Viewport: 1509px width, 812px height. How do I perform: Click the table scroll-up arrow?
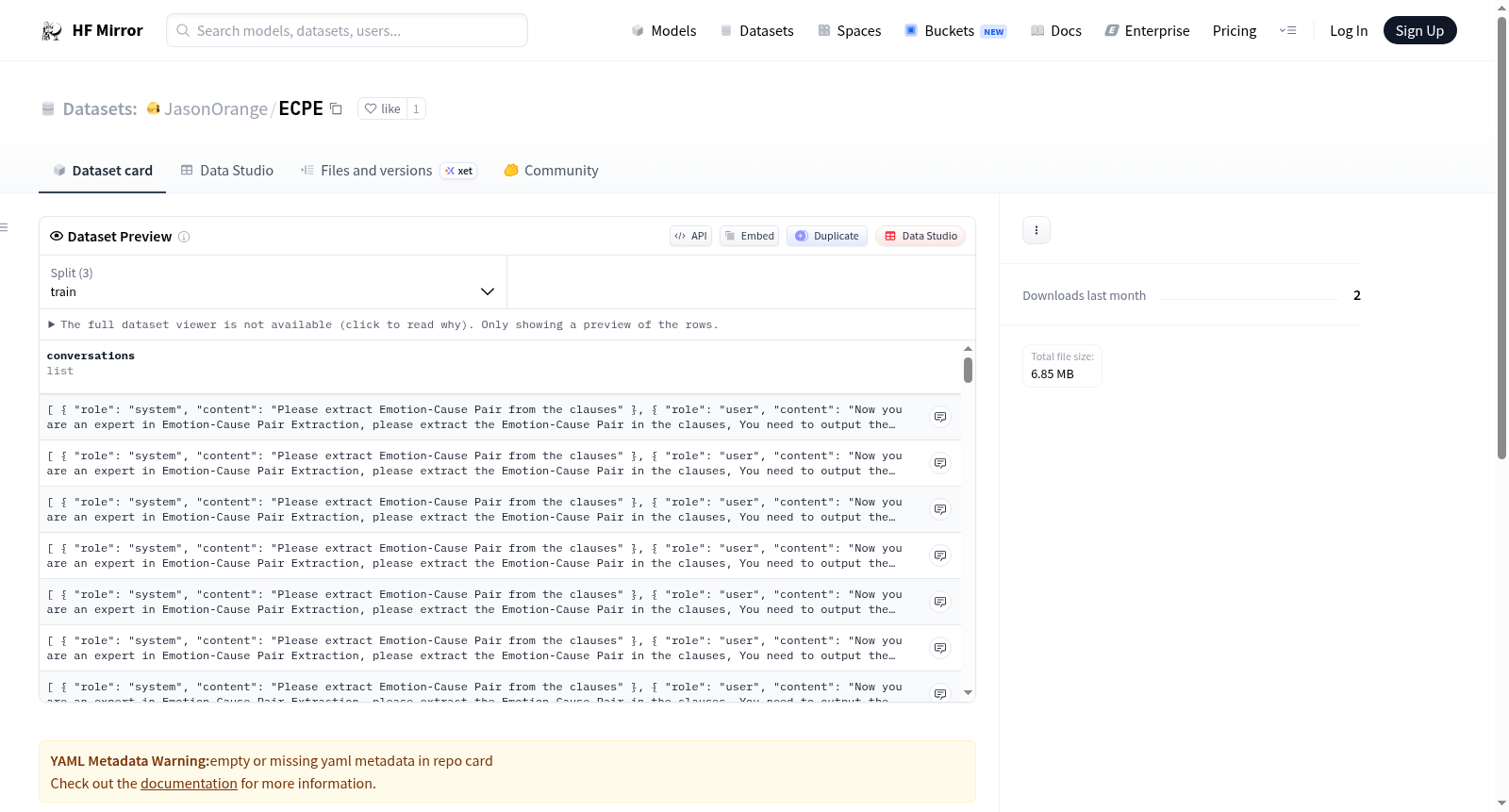968,349
